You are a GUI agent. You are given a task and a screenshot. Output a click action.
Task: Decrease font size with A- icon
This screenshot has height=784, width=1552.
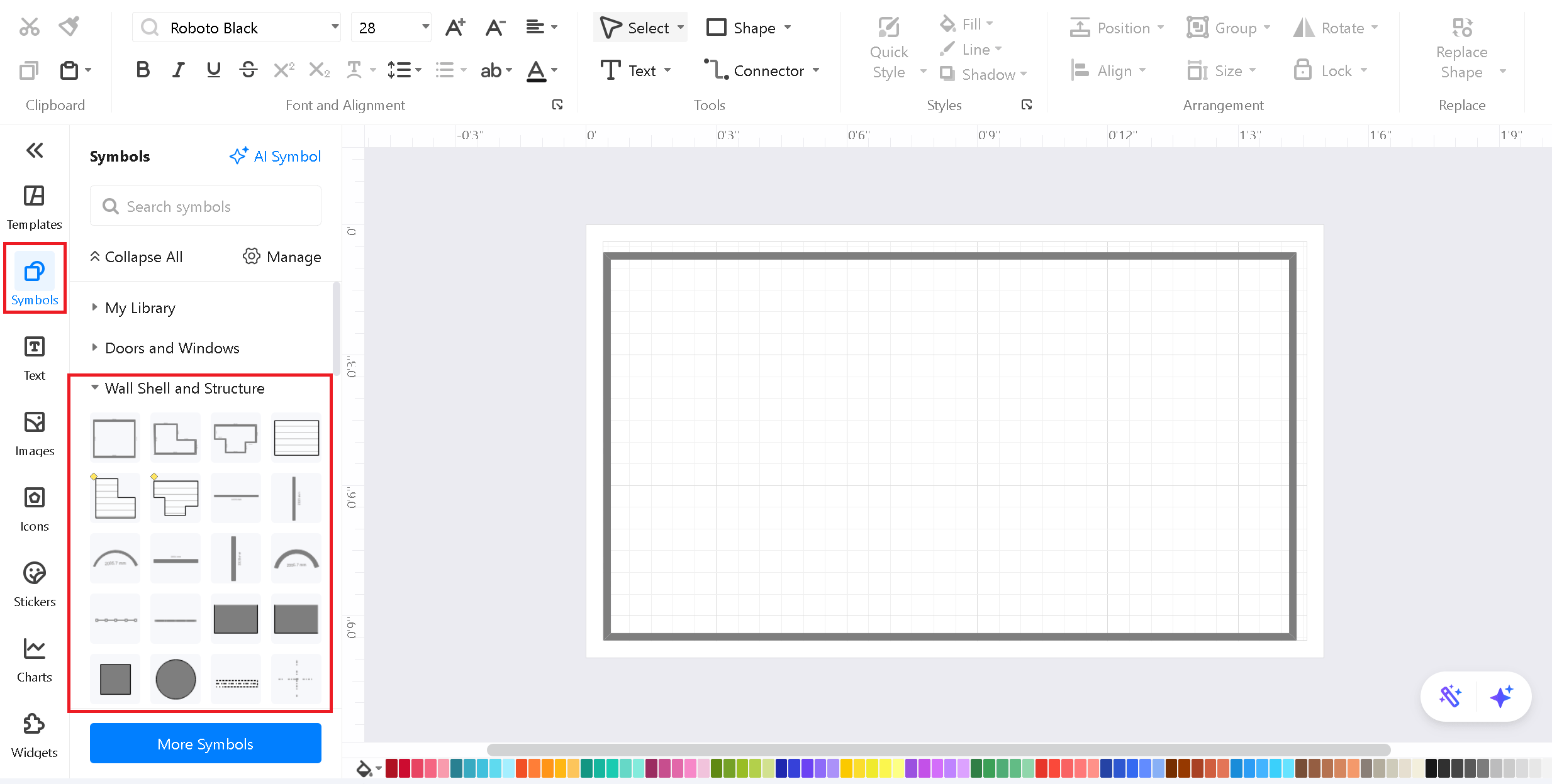coord(495,28)
